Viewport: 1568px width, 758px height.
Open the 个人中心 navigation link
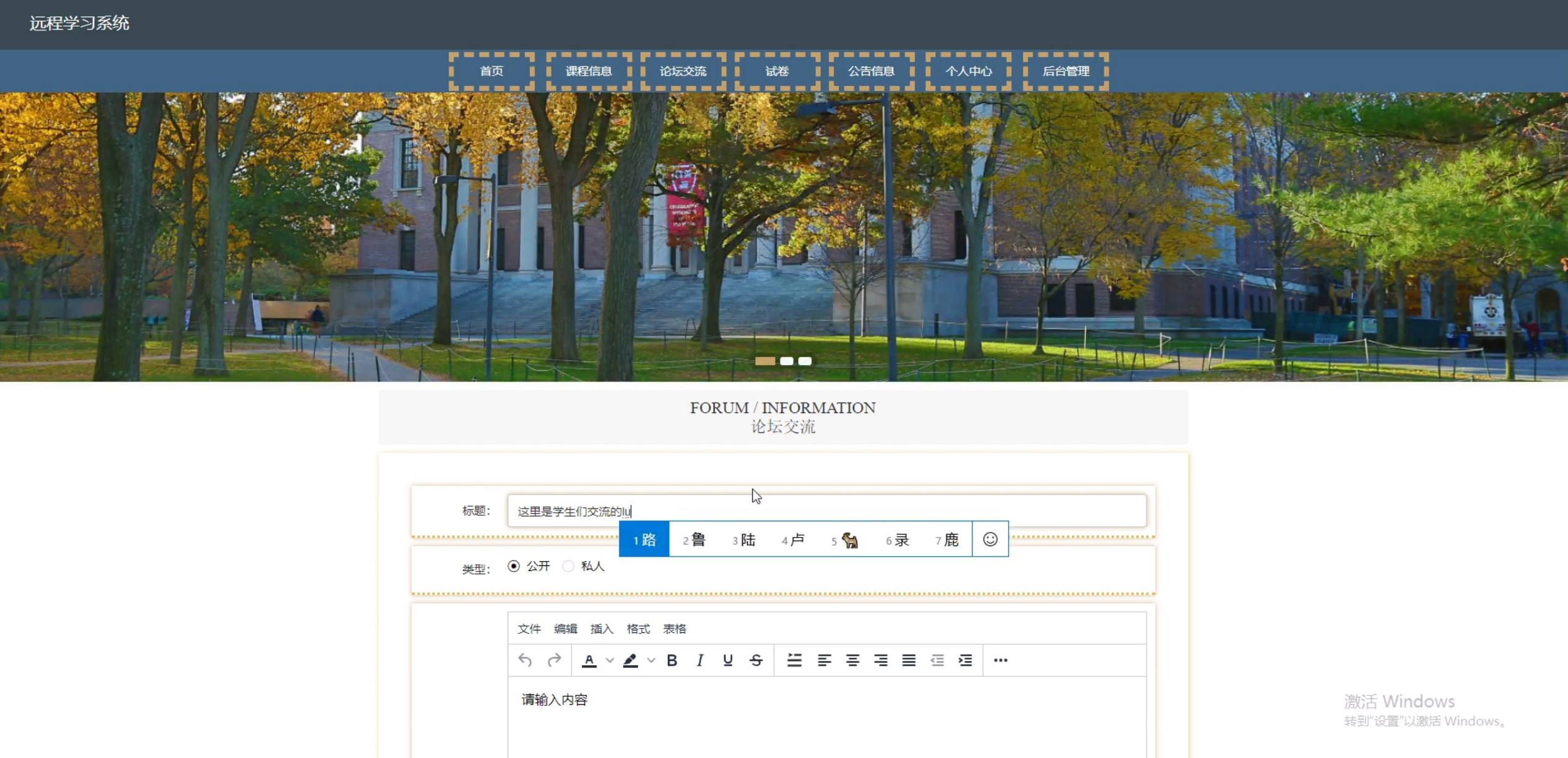[x=968, y=71]
